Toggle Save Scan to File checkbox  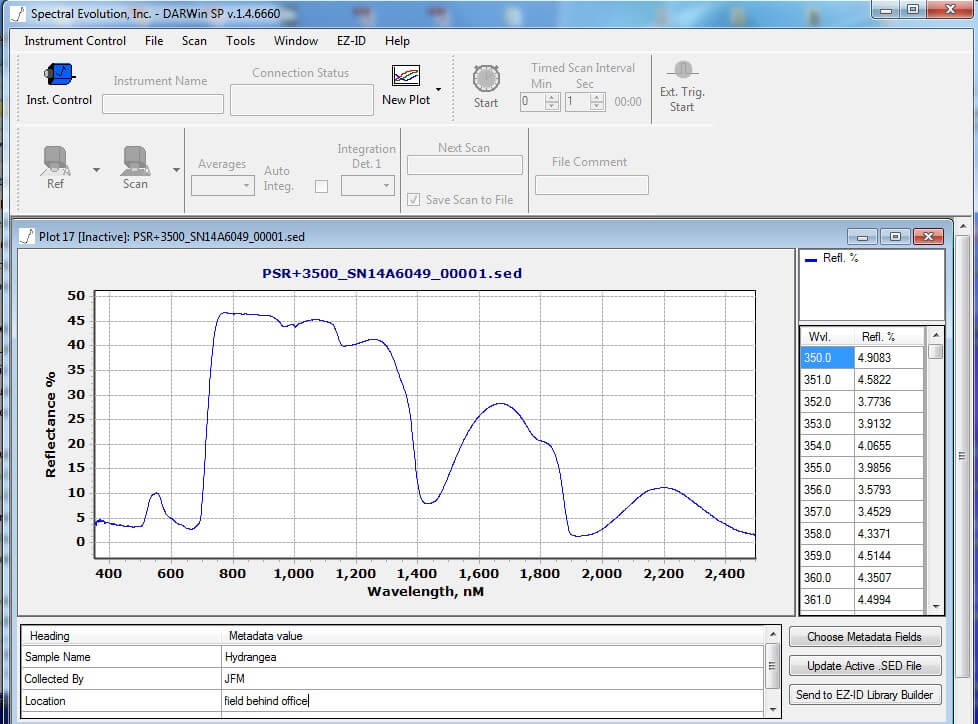click(414, 200)
